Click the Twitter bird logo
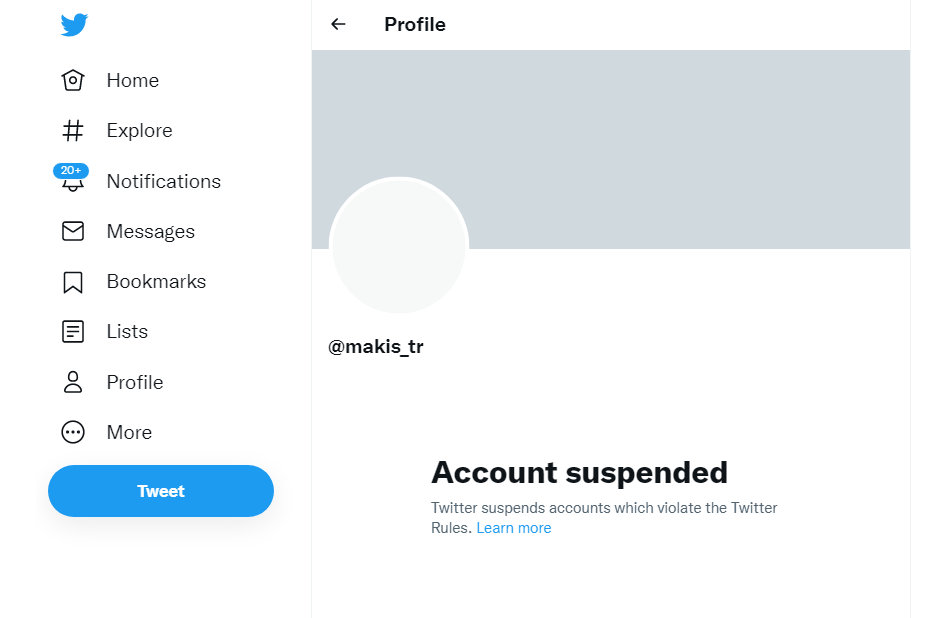The image size is (930, 618). [74, 25]
